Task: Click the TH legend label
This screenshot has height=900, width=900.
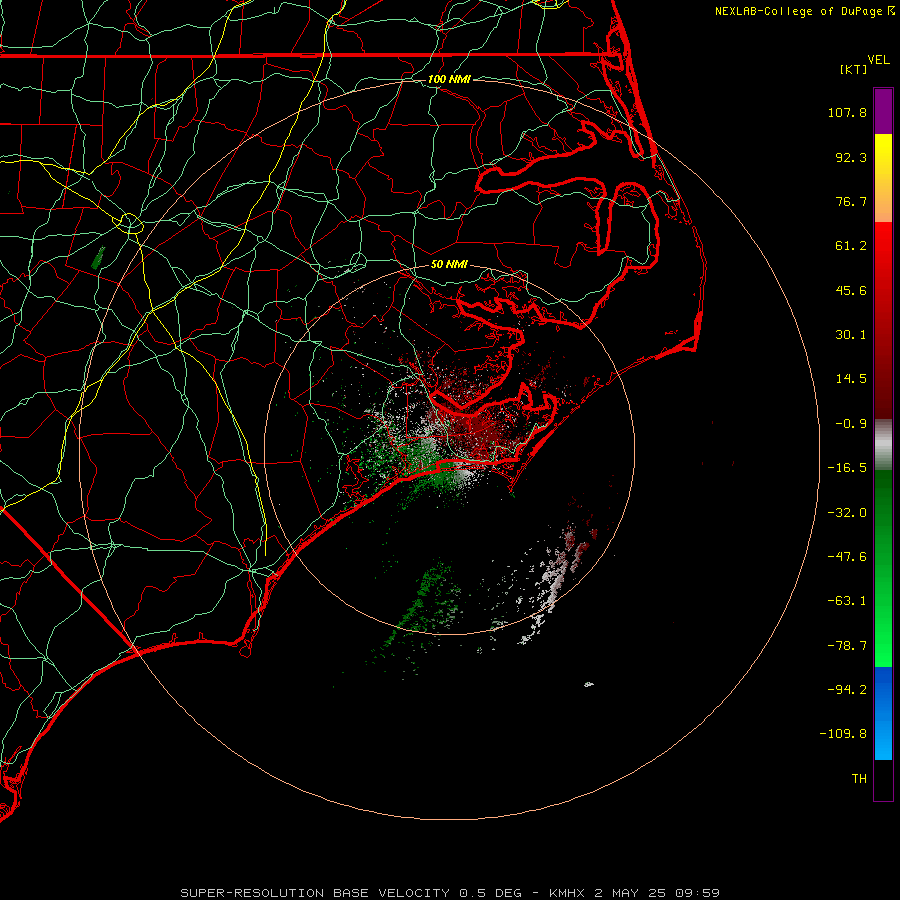Action: [859, 779]
